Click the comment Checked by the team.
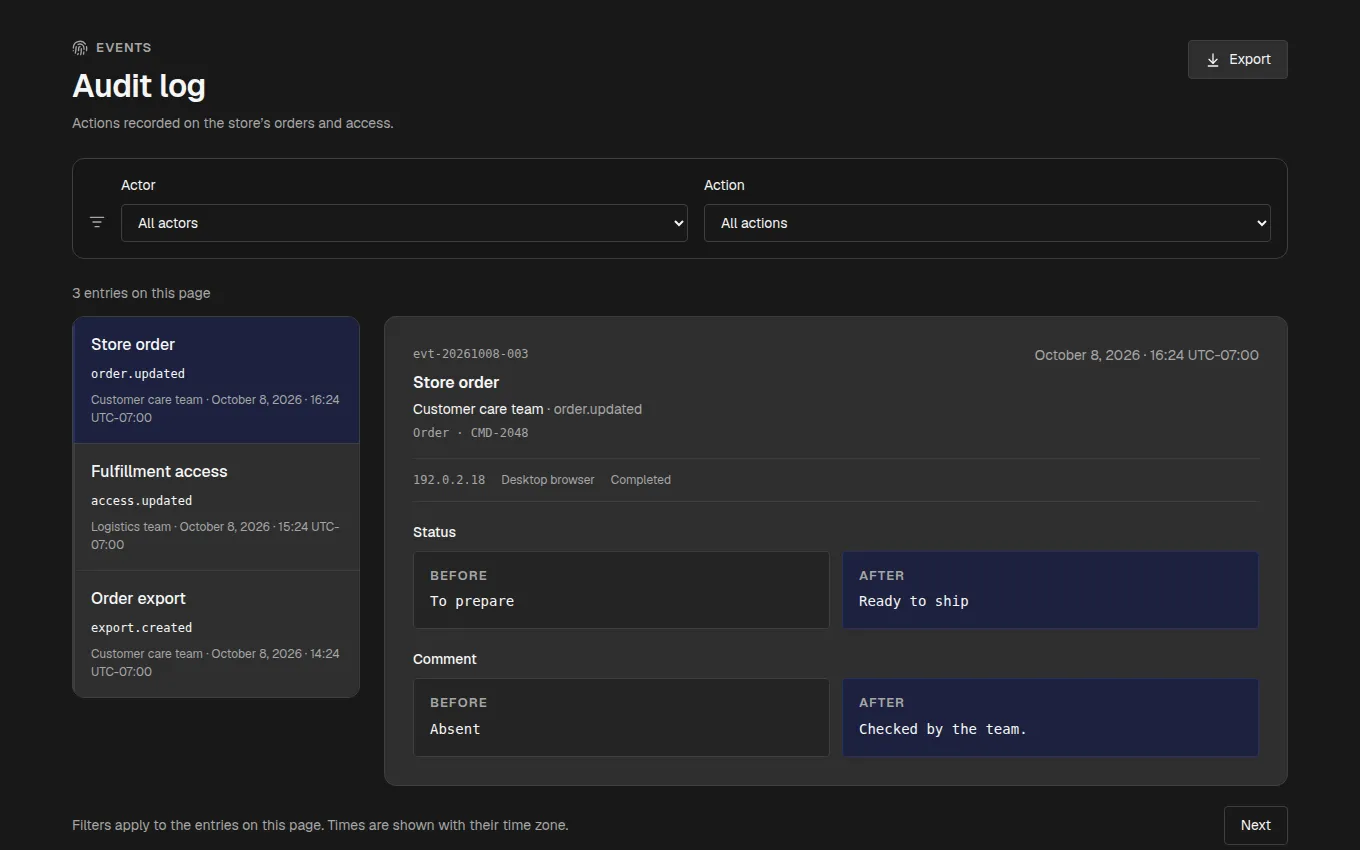Image resolution: width=1360 pixels, height=850 pixels. click(x=943, y=729)
